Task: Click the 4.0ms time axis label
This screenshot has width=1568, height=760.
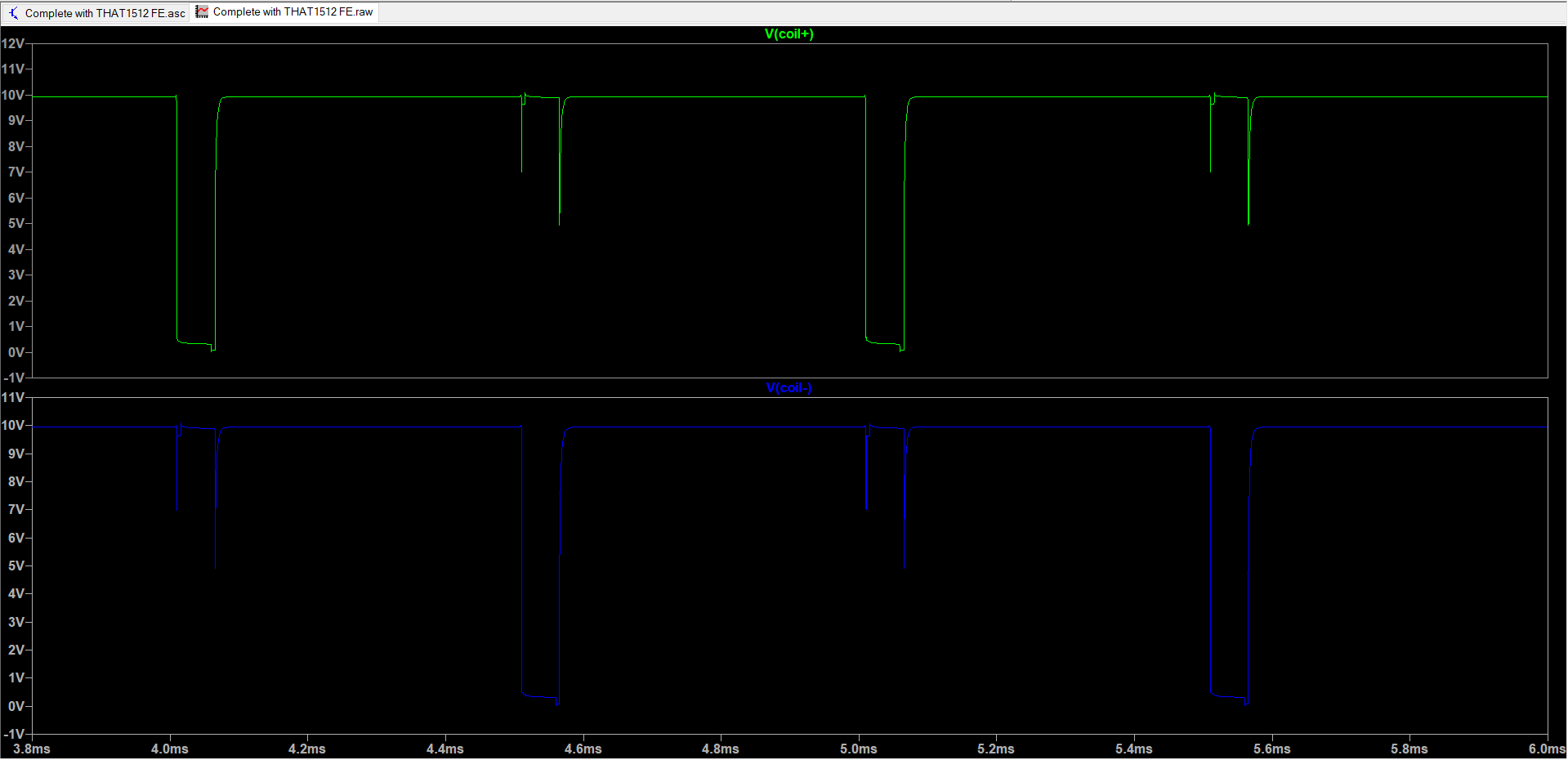Action: [170, 749]
